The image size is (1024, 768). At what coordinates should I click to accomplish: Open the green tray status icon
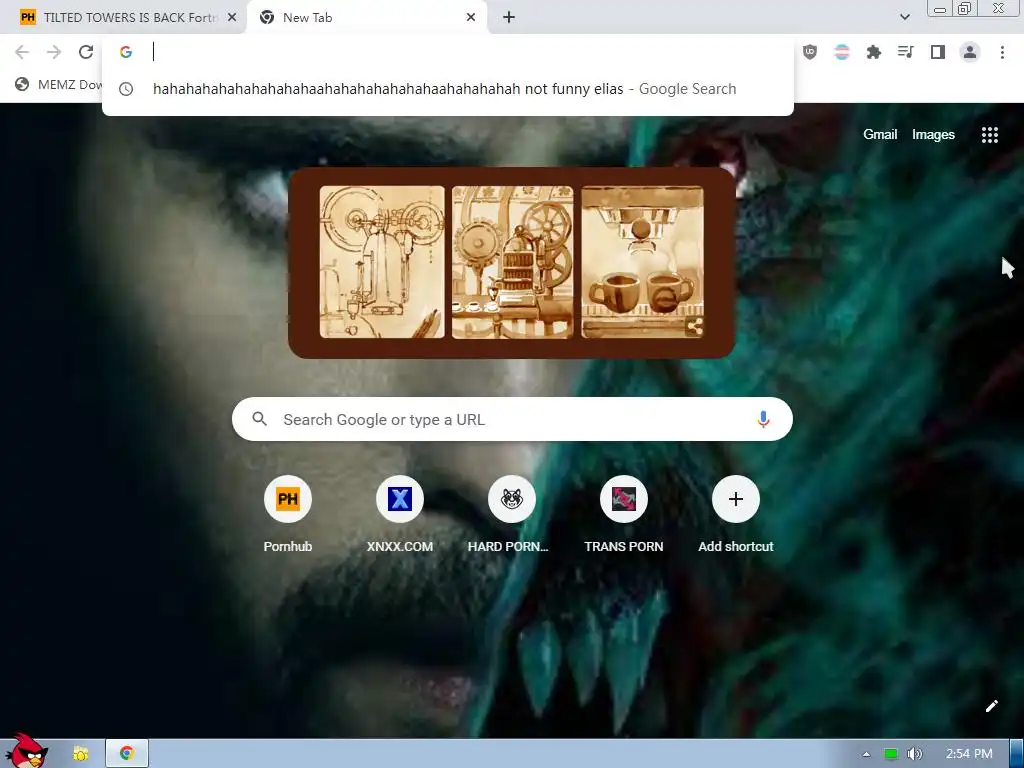point(891,754)
